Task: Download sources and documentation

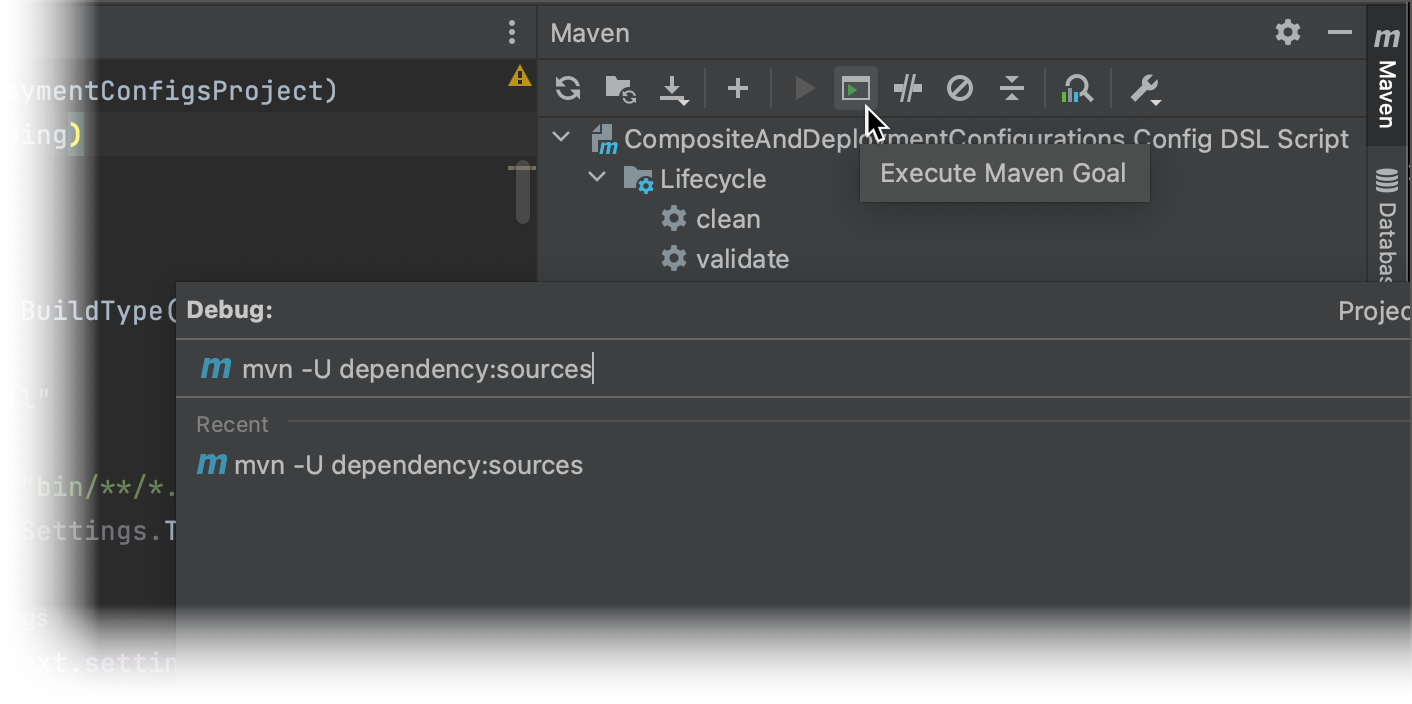Action: click(674, 89)
